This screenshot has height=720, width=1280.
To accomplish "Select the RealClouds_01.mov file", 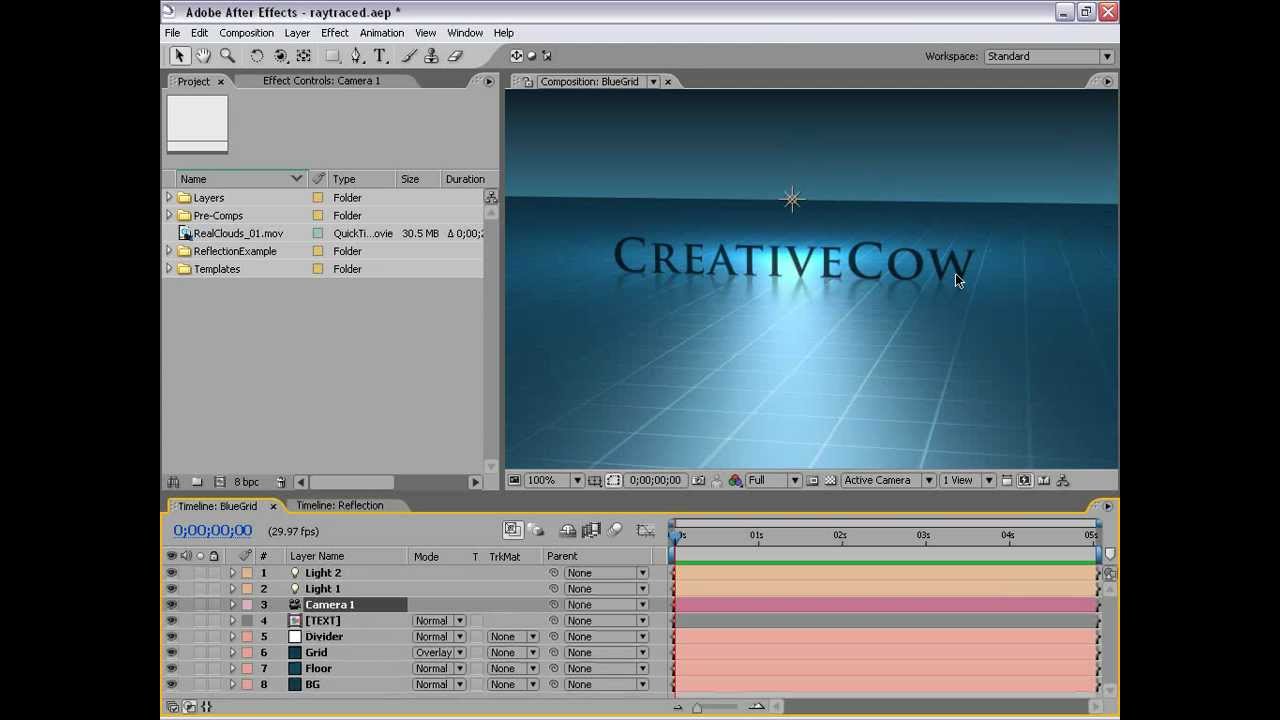I will (238, 234).
